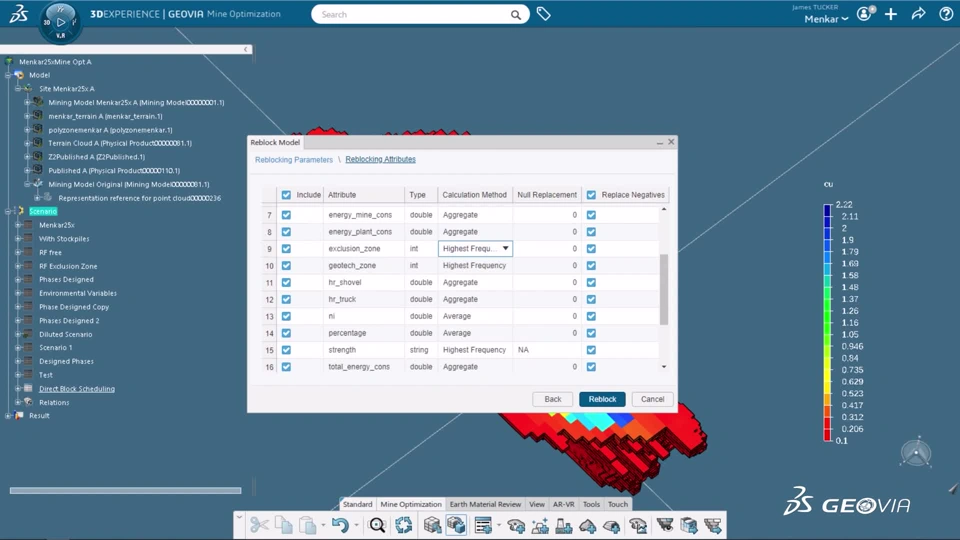Expand the Scenario tree node

coord(8,211)
